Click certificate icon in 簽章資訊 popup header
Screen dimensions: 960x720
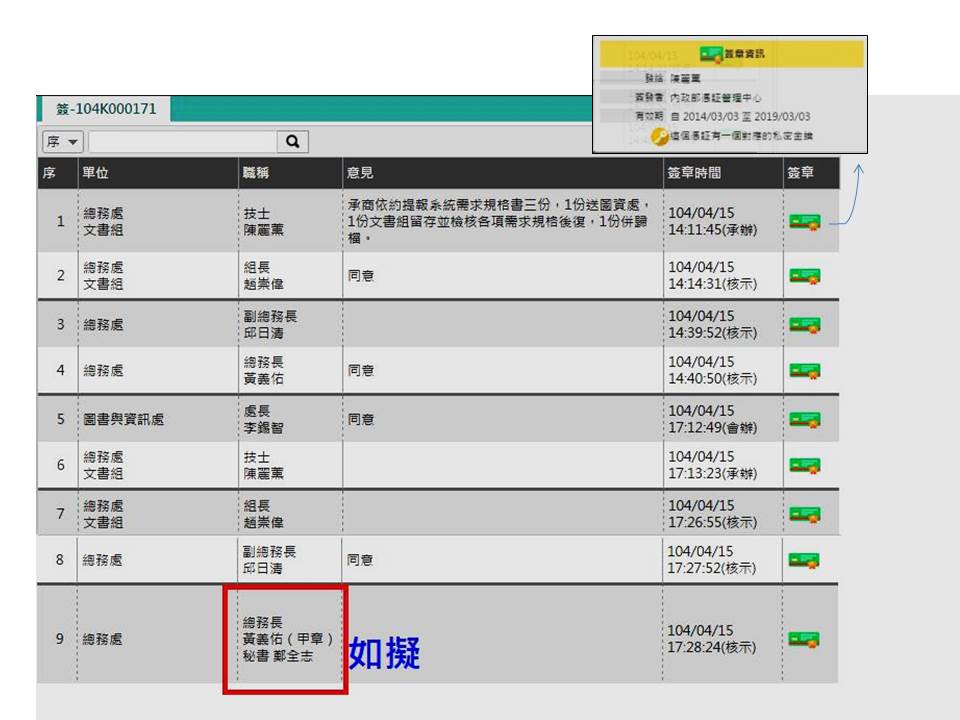(x=711, y=54)
